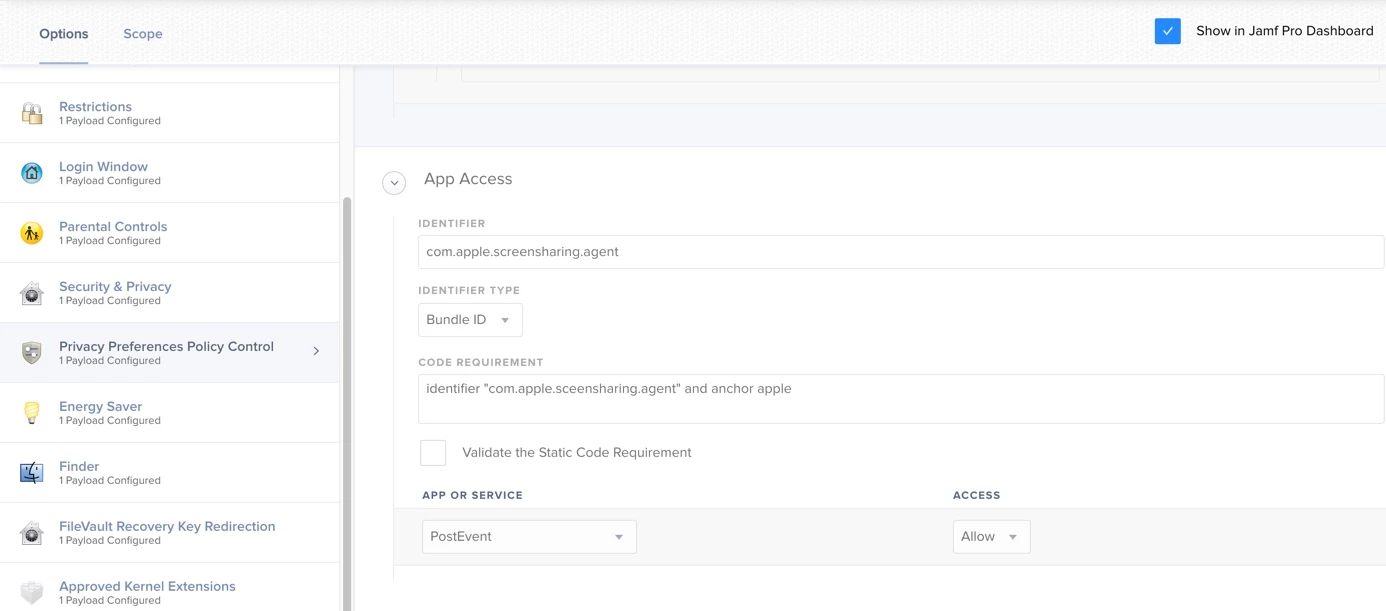
Task: Open the Security & Privacy payload
Action: (170, 293)
